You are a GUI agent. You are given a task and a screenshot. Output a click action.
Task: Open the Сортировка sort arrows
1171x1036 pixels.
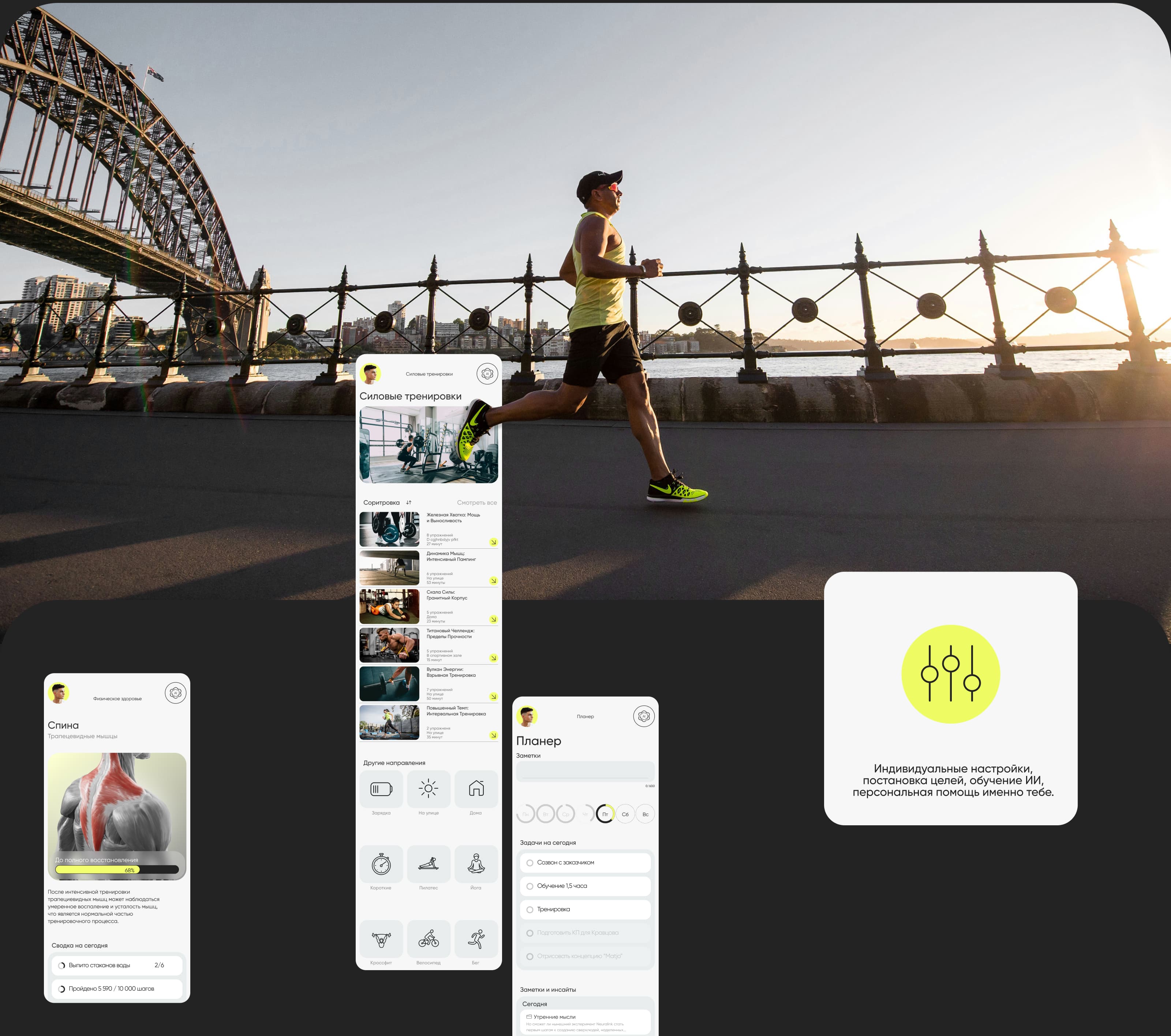coord(408,503)
